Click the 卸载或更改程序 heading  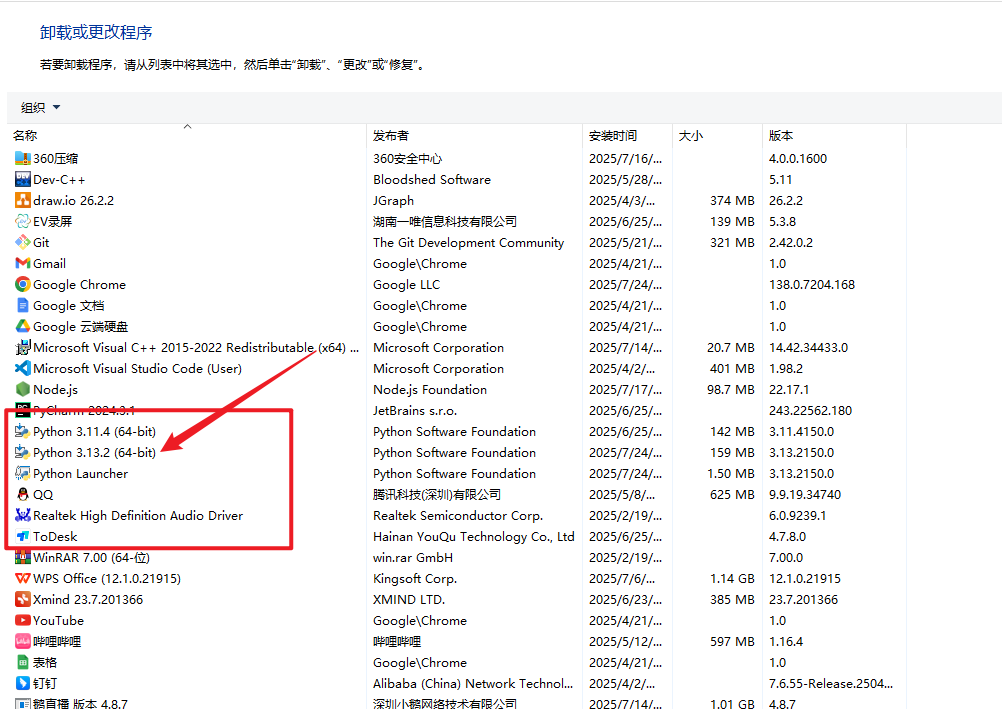[x=96, y=32]
